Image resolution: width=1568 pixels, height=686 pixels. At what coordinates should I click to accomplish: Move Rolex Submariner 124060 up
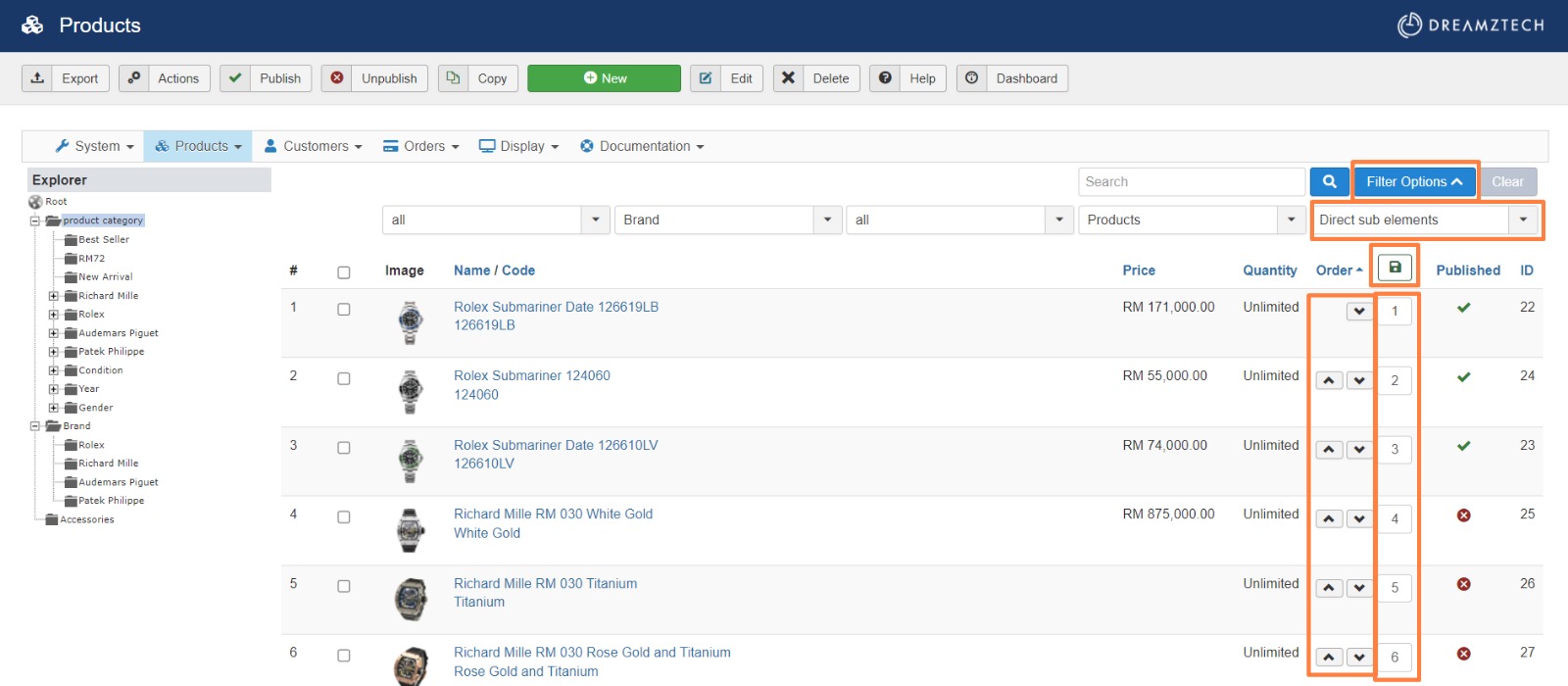pyautogui.click(x=1329, y=380)
